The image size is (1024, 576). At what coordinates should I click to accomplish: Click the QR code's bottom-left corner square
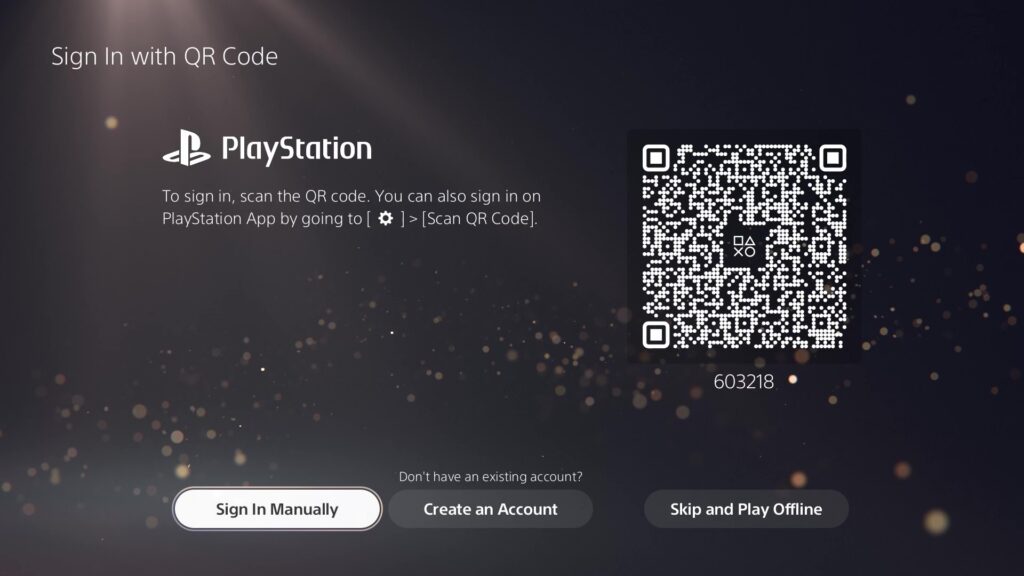[656, 334]
